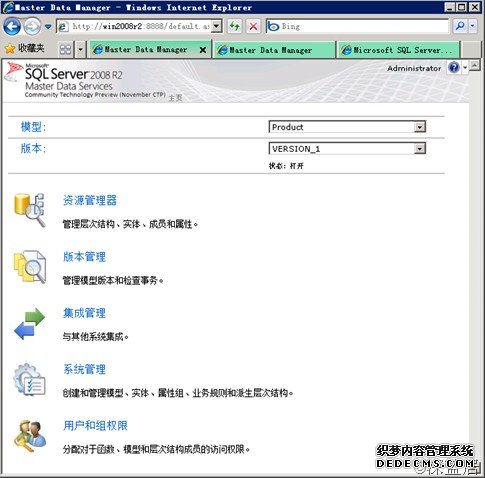Screen dimensions: 485x478
Task: Close the active Master Data Manager tab
Action: pyautogui.click(x=203, y=50)
